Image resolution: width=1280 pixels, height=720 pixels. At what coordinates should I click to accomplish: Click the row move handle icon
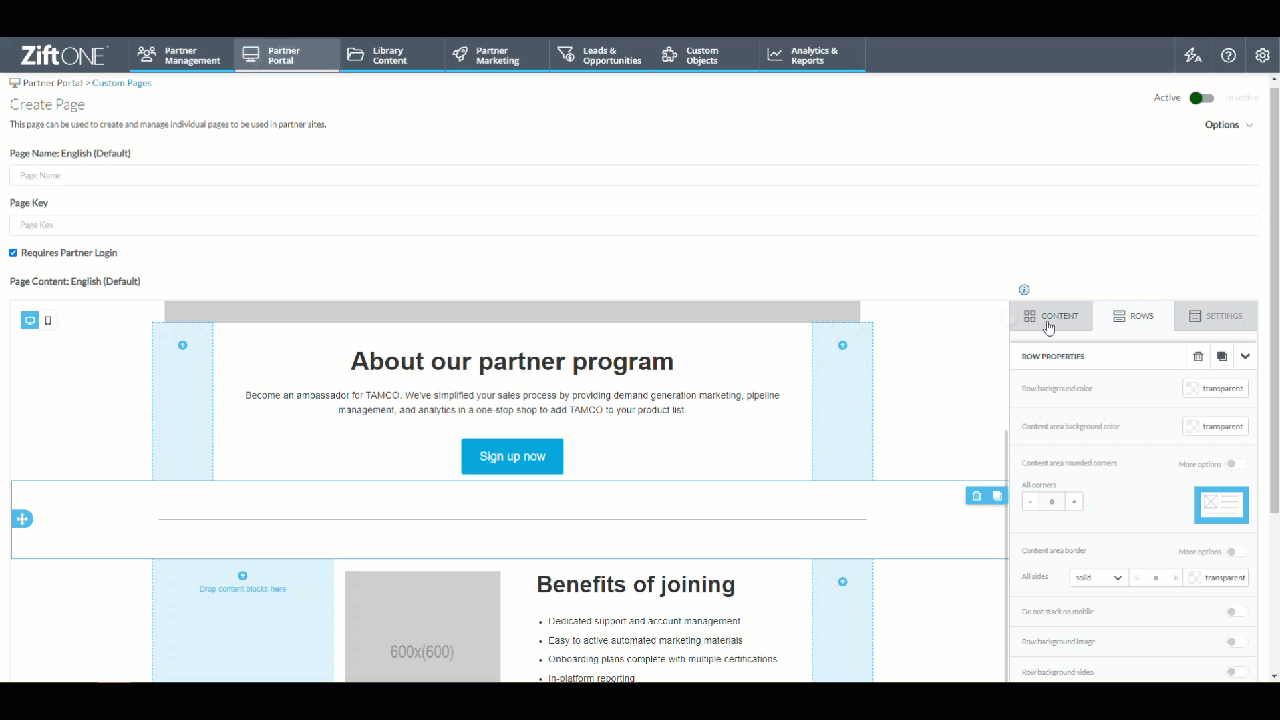22,519
